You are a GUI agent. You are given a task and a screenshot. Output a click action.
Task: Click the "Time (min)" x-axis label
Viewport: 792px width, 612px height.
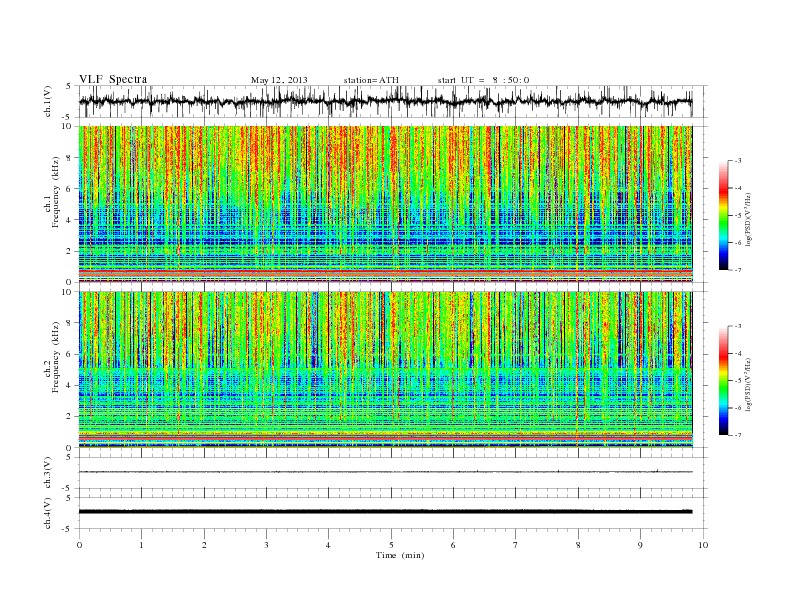[x=400, y=555]
